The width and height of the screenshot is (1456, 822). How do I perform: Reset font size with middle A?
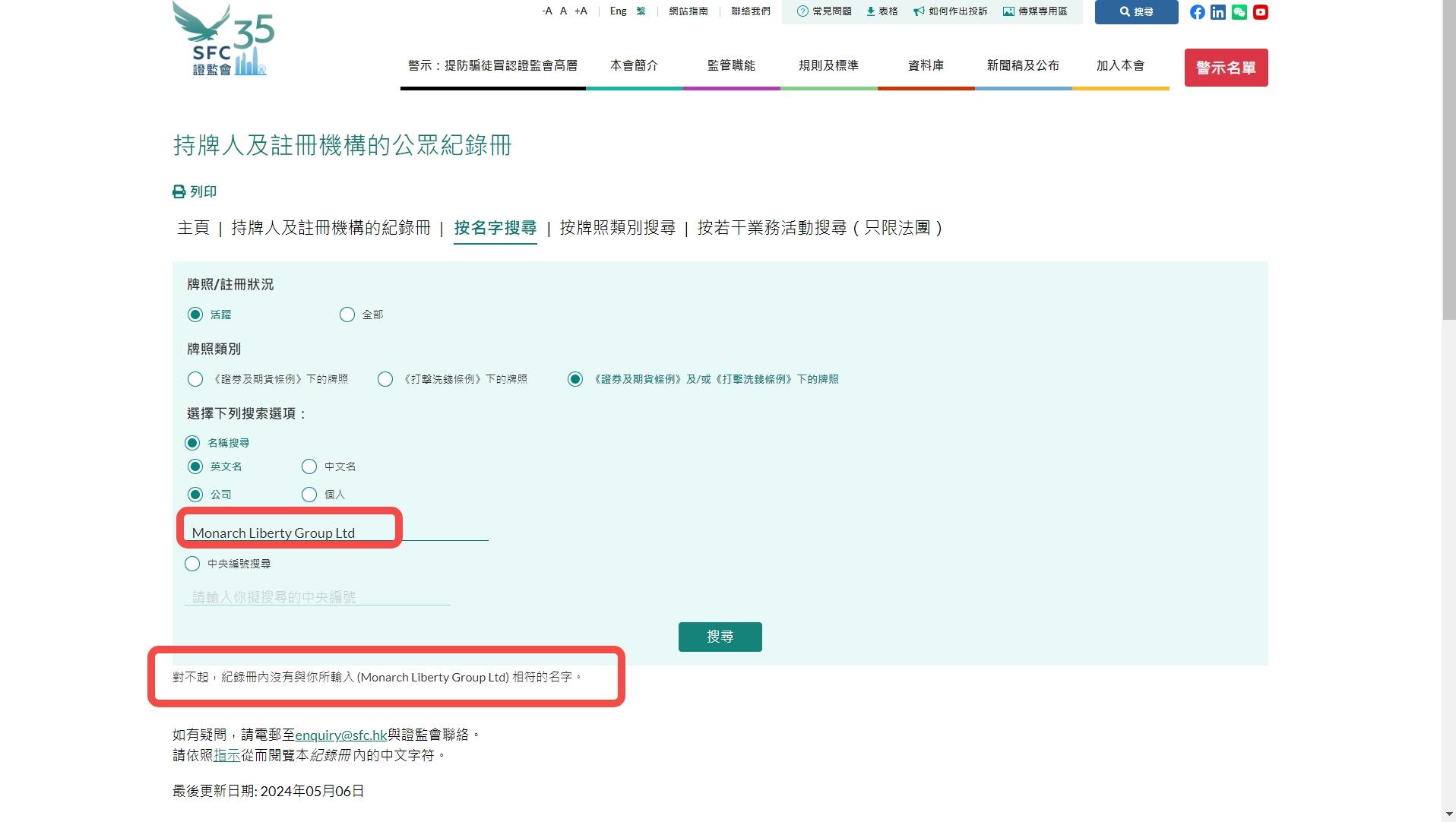563,11
